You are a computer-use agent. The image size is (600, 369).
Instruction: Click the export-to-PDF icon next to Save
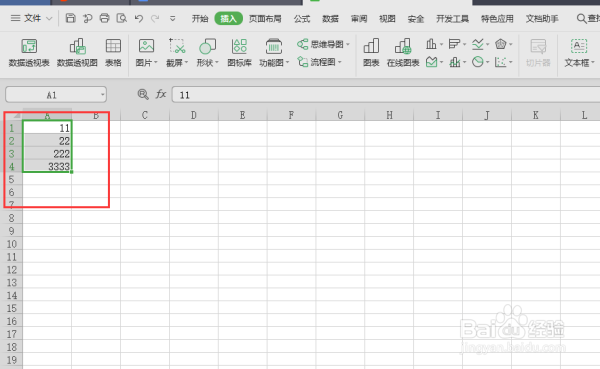(x=88, y=18)
